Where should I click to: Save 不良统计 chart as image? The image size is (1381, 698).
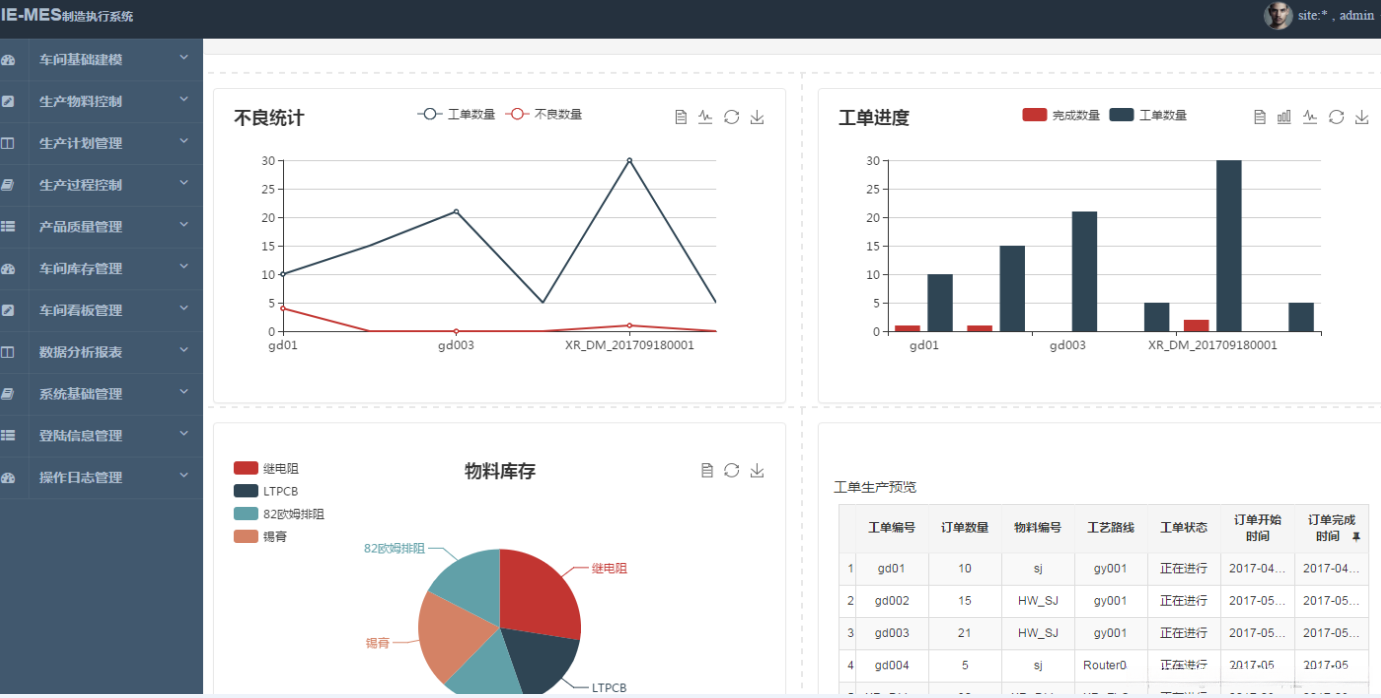757,117
